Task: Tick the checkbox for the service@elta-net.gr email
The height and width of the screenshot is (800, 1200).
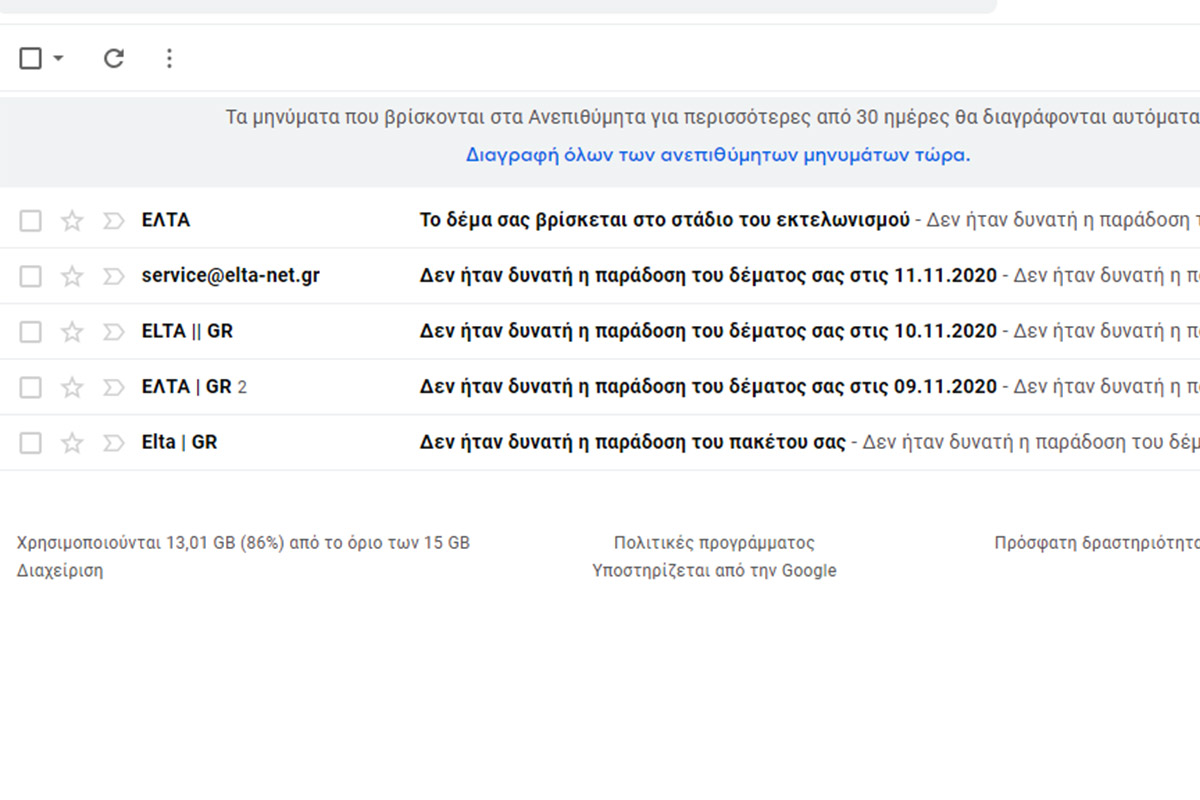Action: click(31, 276)
